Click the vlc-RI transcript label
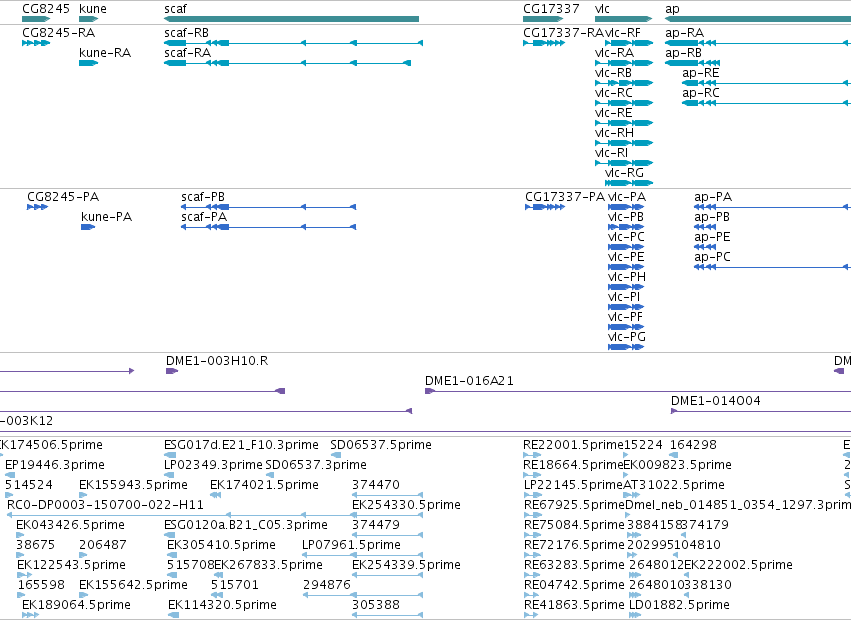 612,153
